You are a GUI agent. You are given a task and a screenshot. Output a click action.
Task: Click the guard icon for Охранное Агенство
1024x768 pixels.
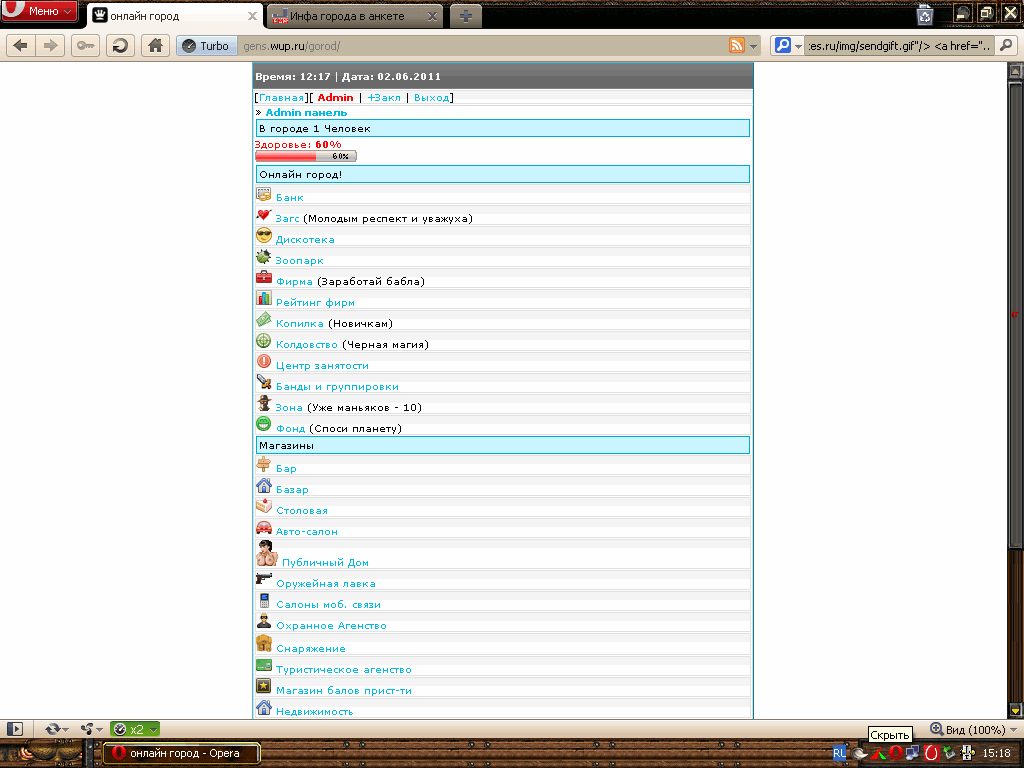(264, 622)
